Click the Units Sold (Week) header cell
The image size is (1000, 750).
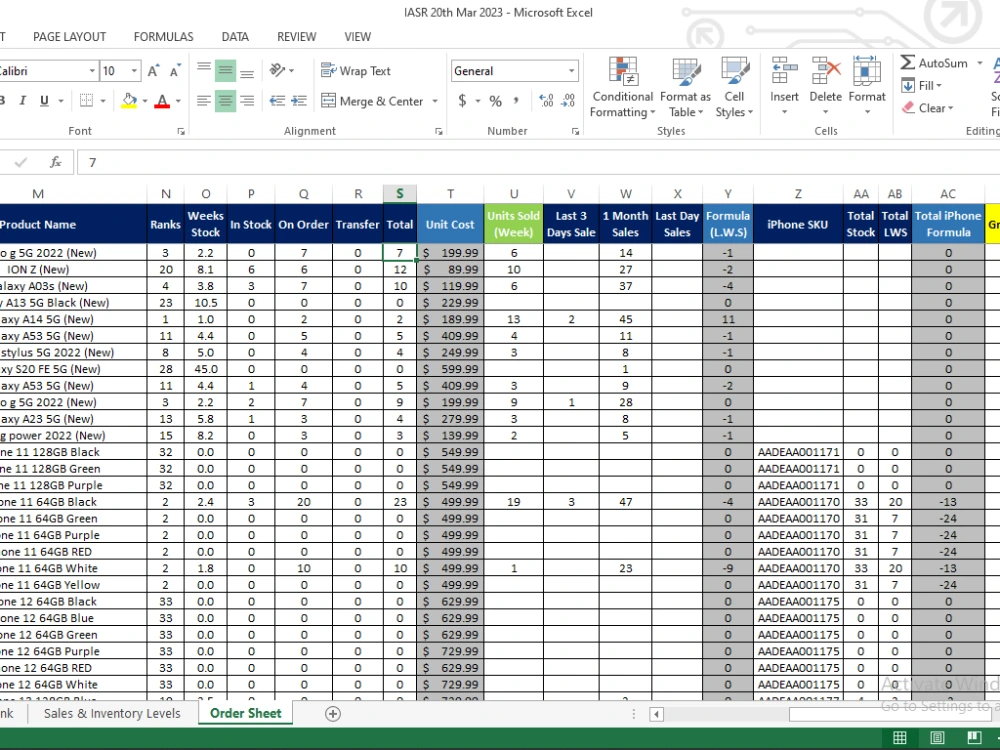tap(513, 224)
